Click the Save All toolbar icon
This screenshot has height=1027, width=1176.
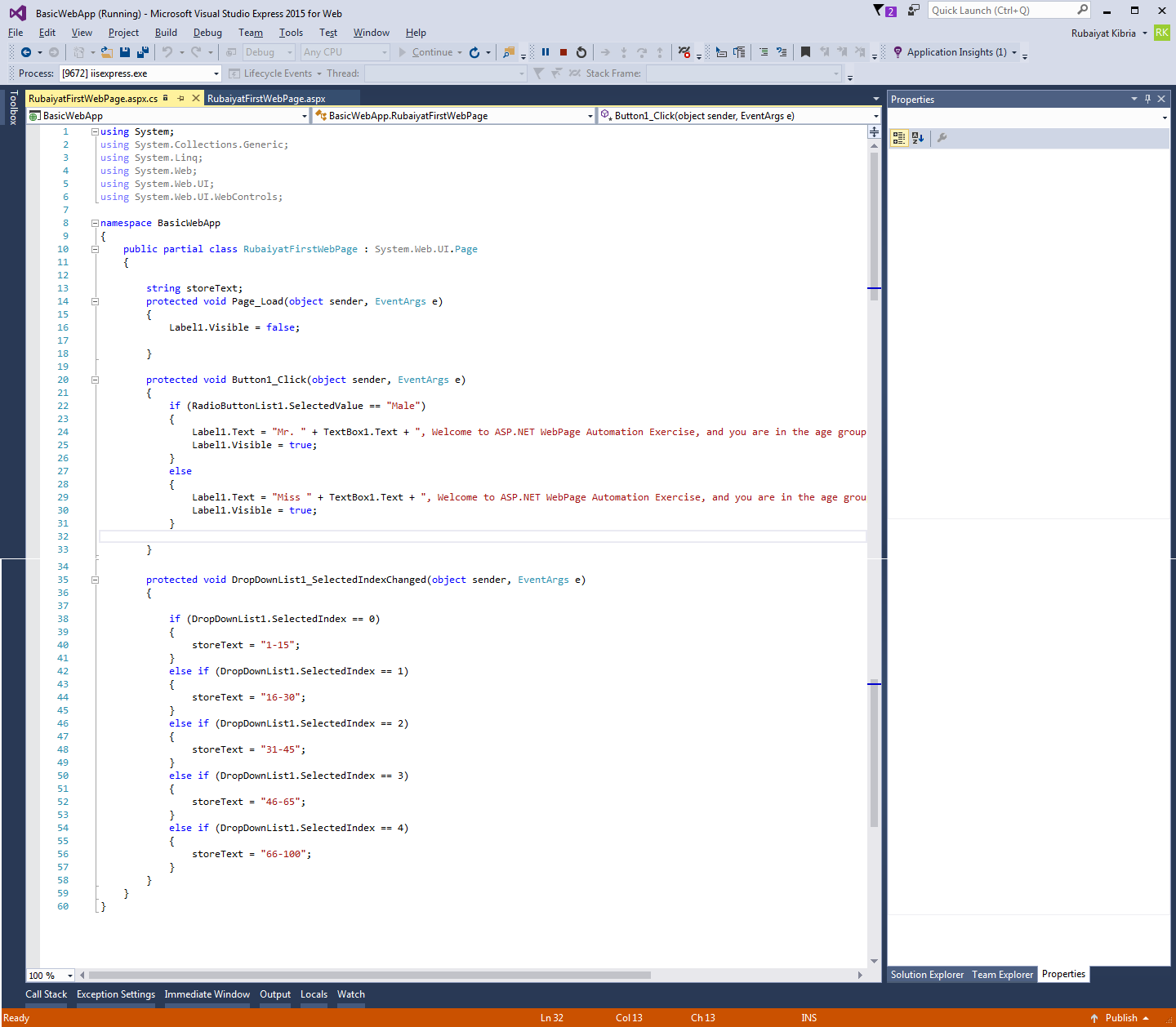(143, 52)
